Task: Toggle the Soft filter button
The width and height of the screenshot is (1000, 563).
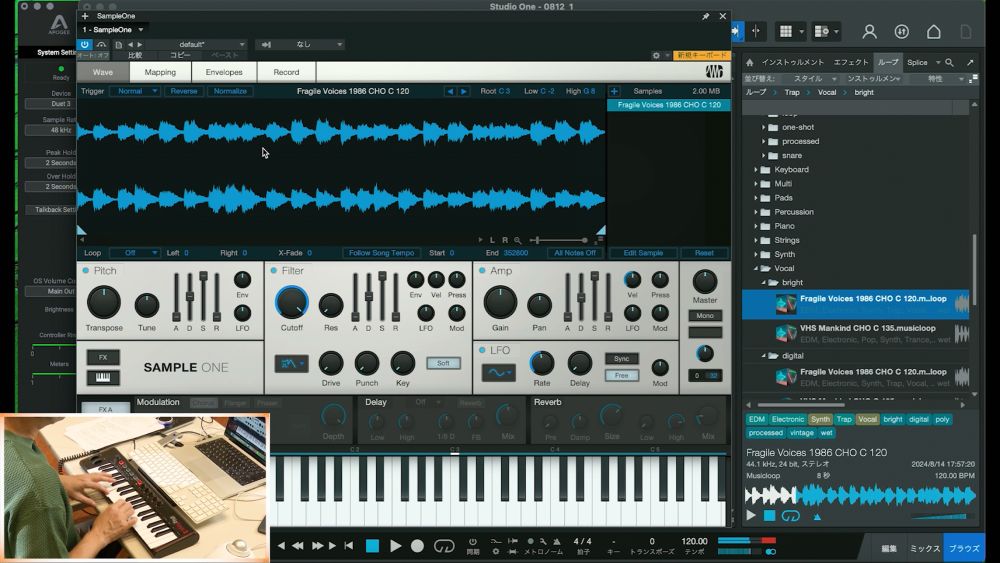Action: point(443,363)
